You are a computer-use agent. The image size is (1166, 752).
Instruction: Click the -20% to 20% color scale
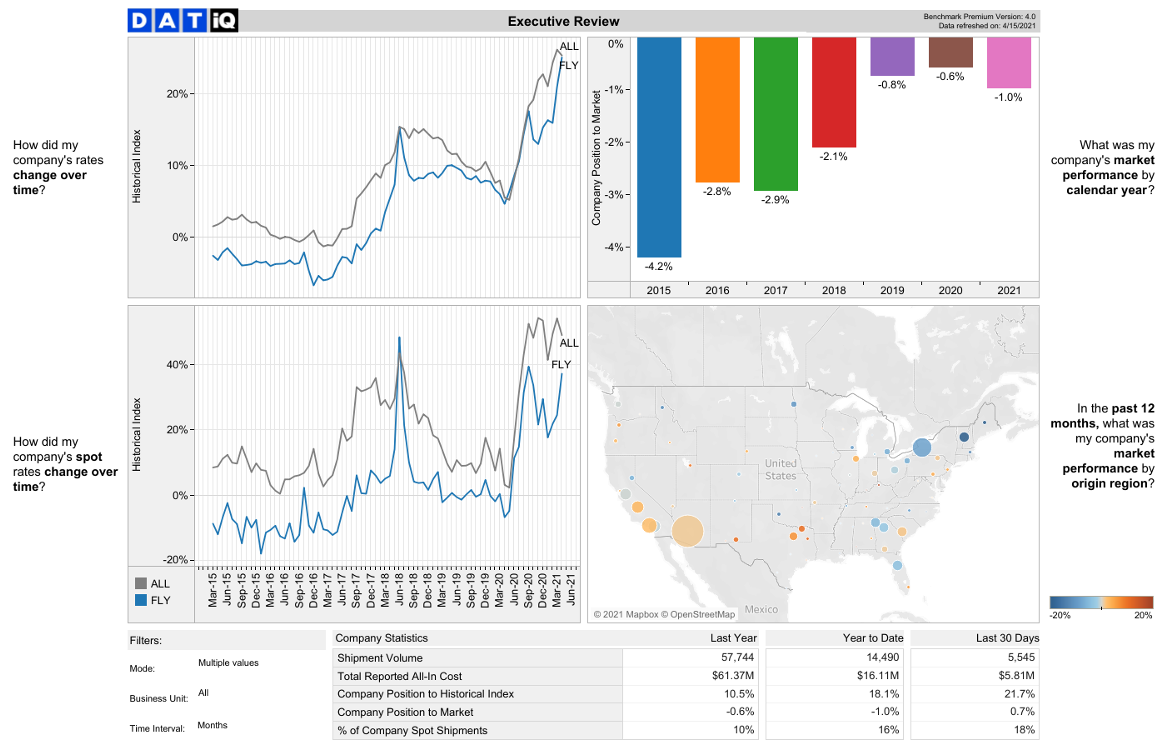(x=1101, y=602)
